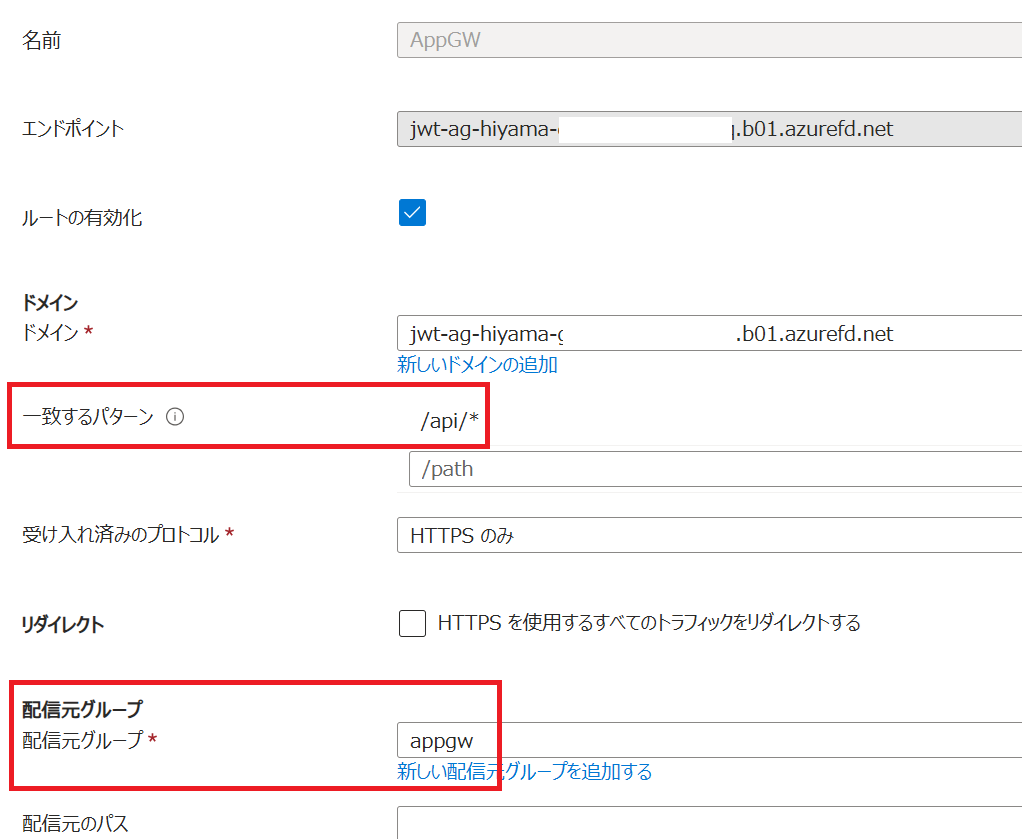
Task: Click the ルートの有効化 label
Action: pyautogui.click(x=82, y=218)
